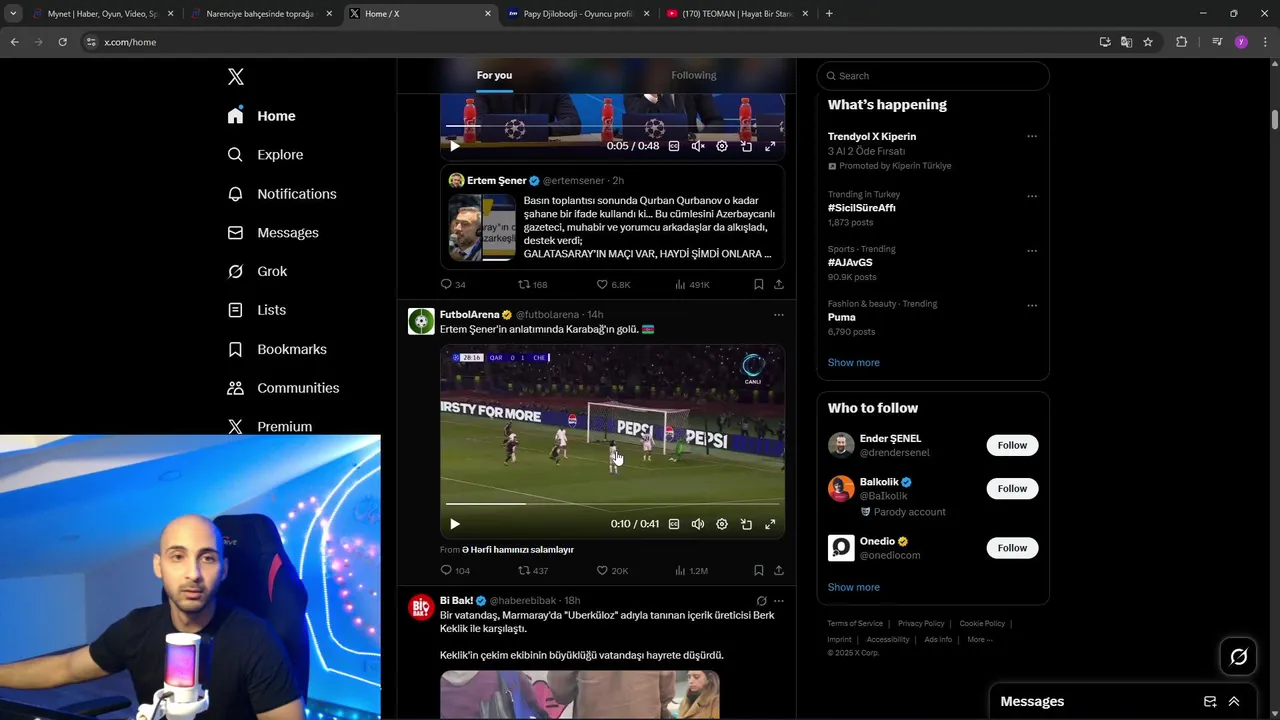Compose new message in Messages drawer
1280x720 pixels.
[x=1210, y=702]
